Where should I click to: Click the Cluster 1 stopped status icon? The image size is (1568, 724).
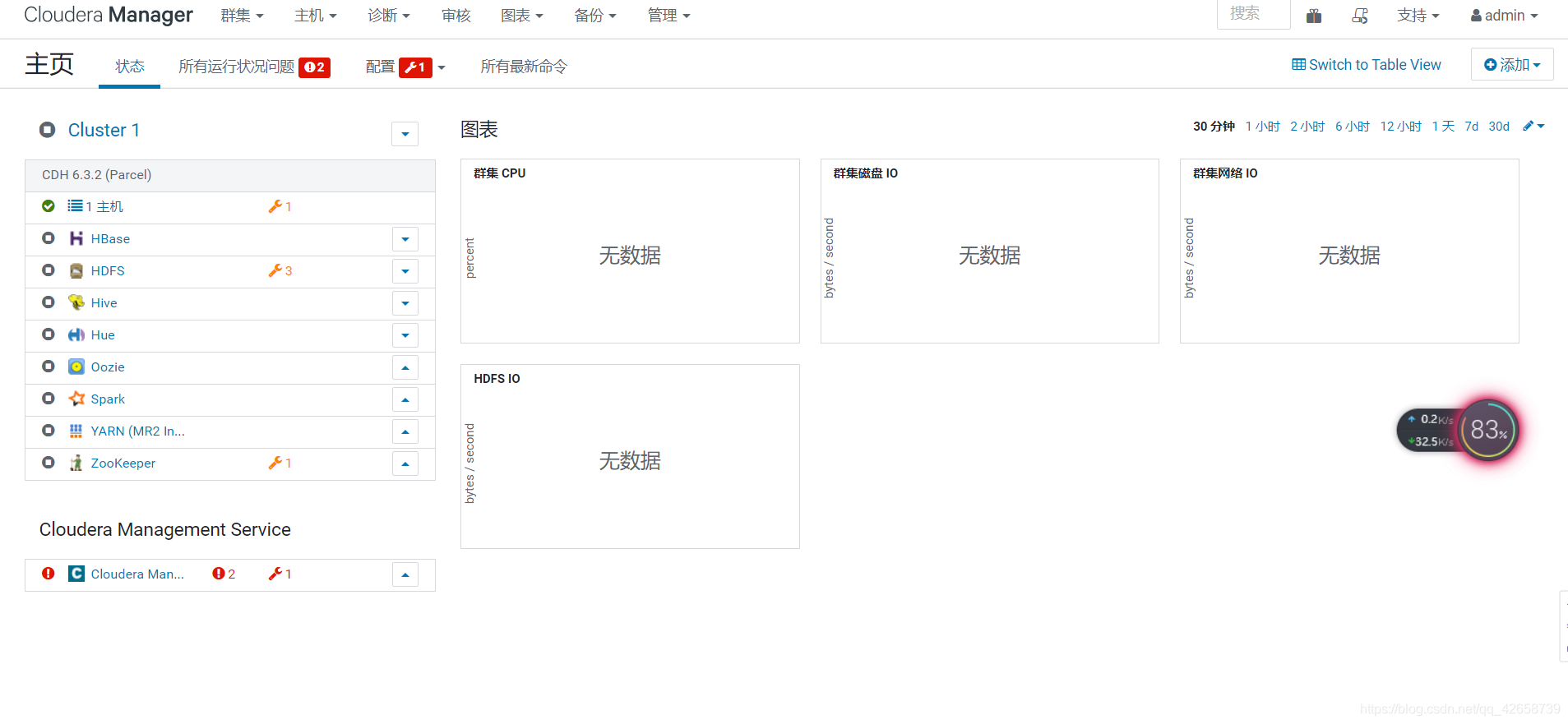(48, 129)
